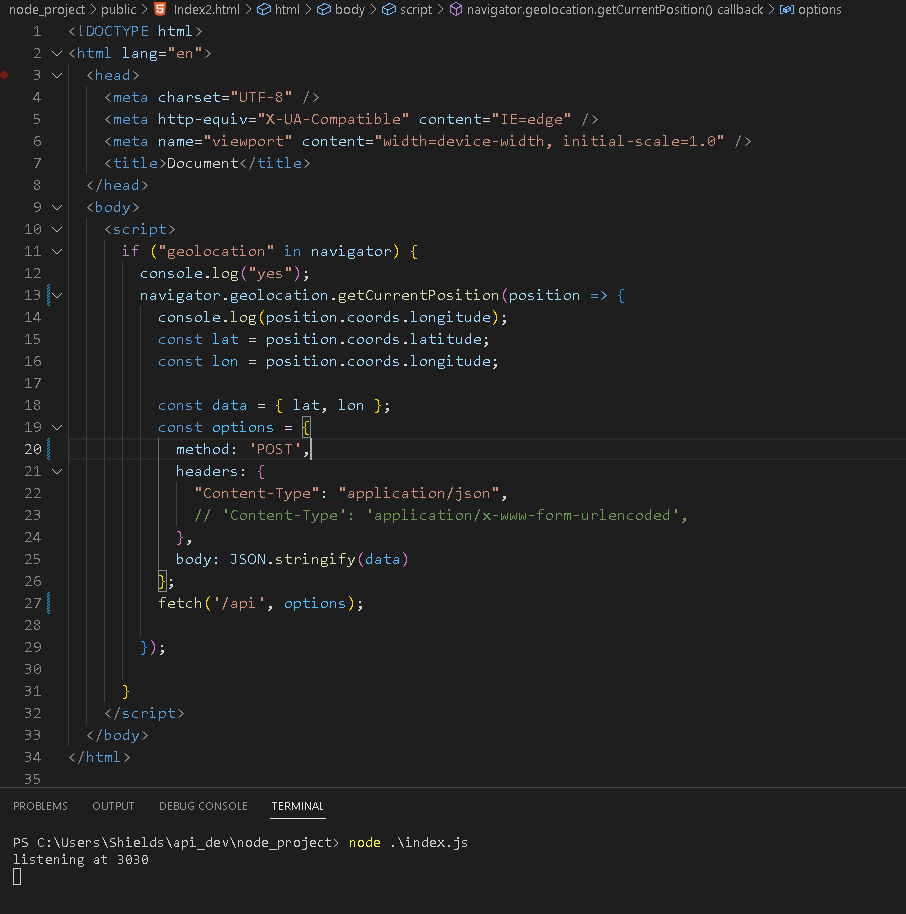Click the options variable icon in breadcrumb
906x914 pixels.
tap(786, 9)
